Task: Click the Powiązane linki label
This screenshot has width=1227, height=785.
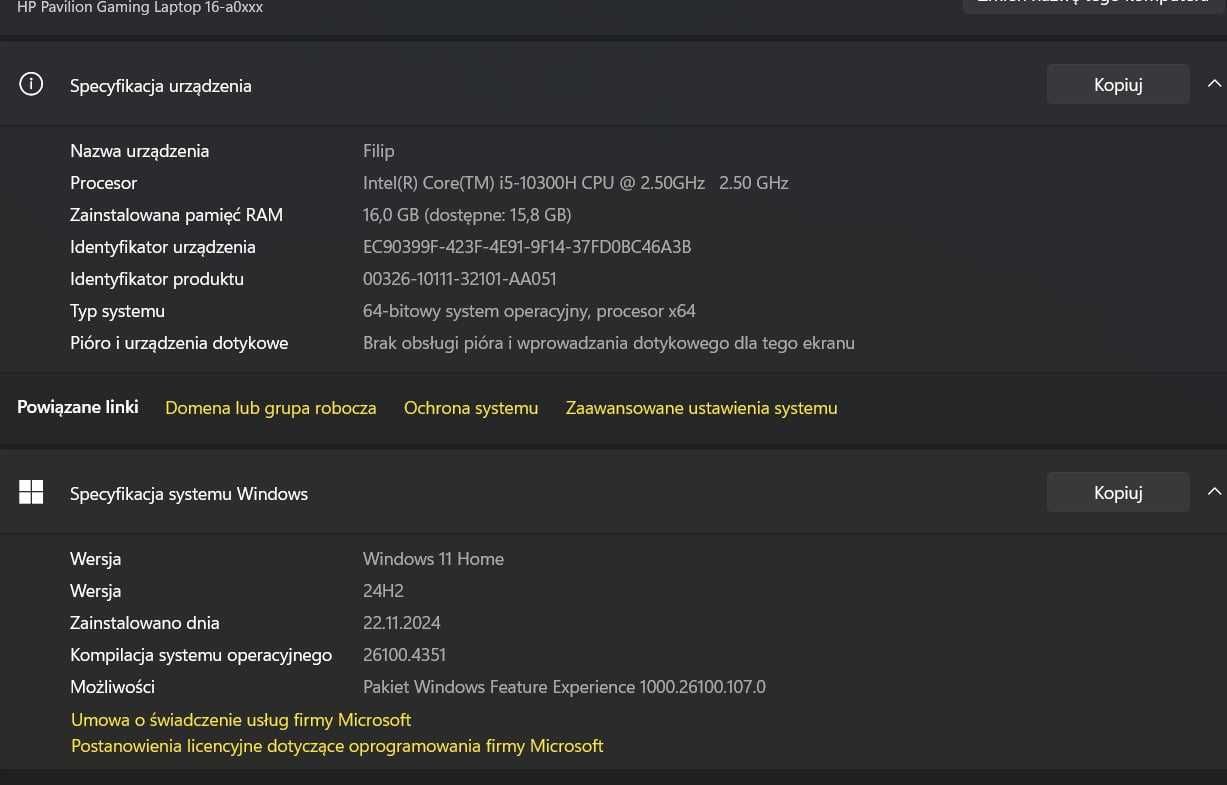Action: 78,407
